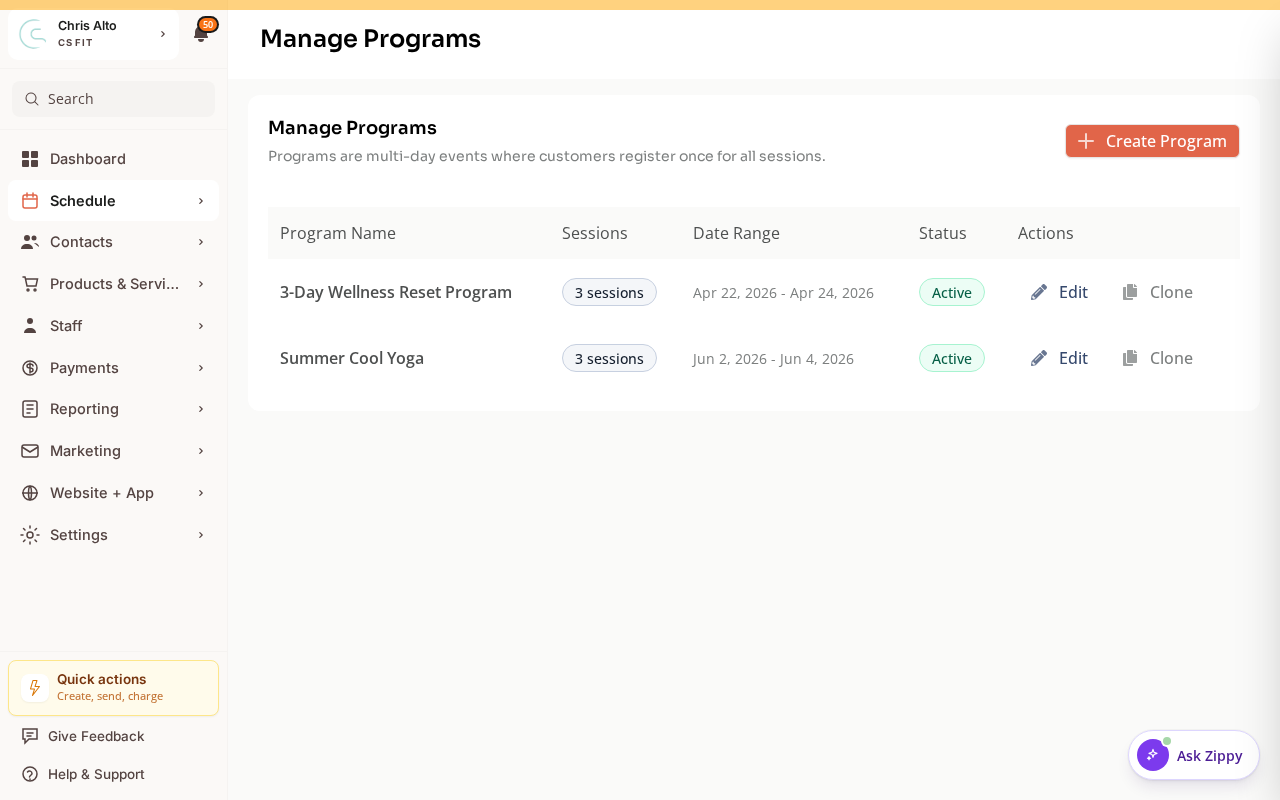Click the Payments dollar icon
The height and width of the screenshot is (800, 1280).
[x=30, y=368]
